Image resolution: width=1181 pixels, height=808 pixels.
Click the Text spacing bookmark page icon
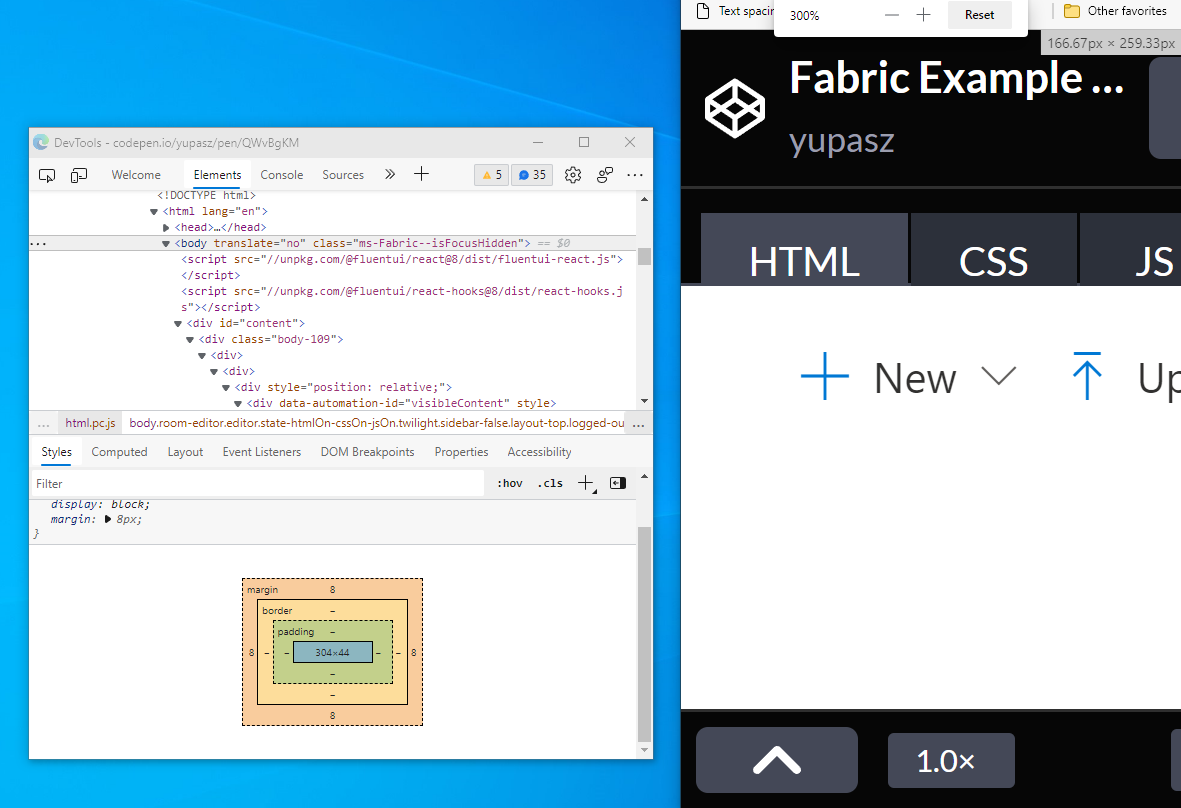(703, 11)
